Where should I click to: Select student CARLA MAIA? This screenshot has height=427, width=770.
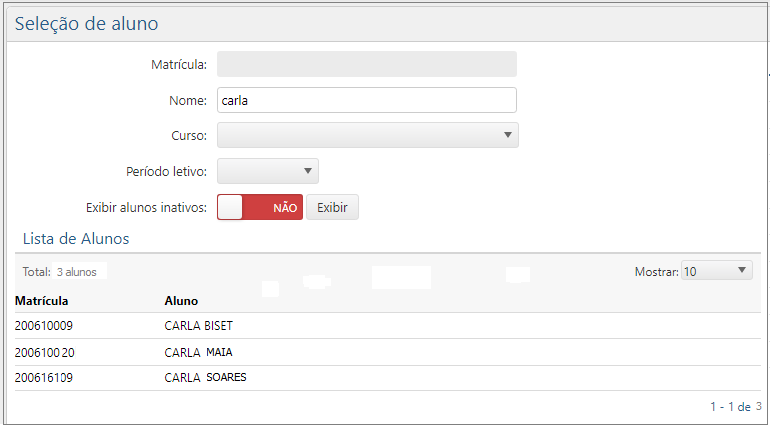point(198,352)
